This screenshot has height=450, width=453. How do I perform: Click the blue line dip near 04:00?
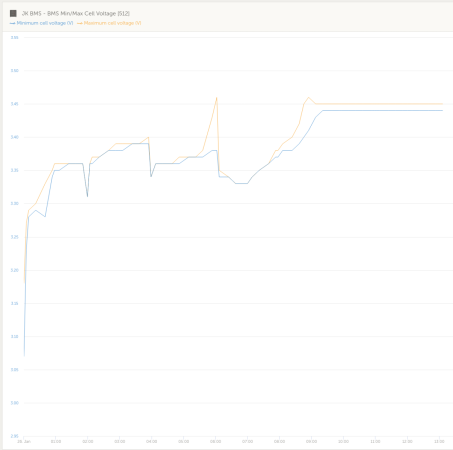(151, 176)
